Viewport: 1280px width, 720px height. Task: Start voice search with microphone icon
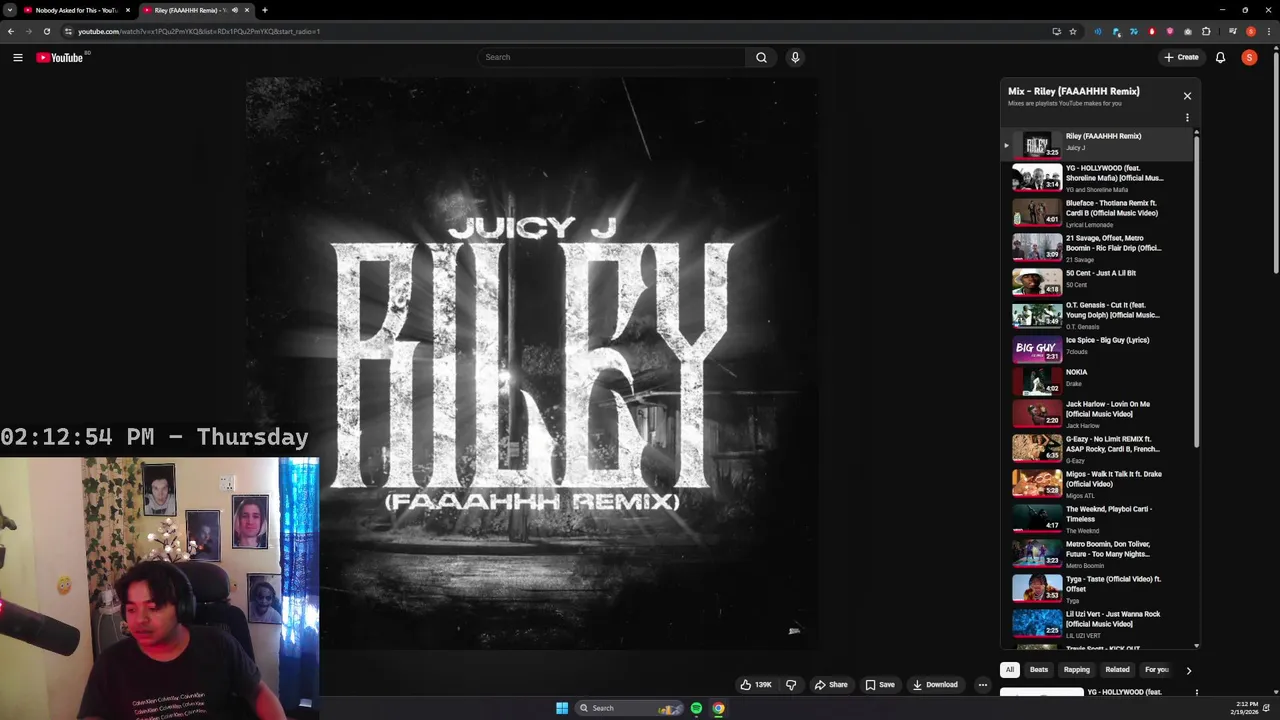click(x=795, y=57)
